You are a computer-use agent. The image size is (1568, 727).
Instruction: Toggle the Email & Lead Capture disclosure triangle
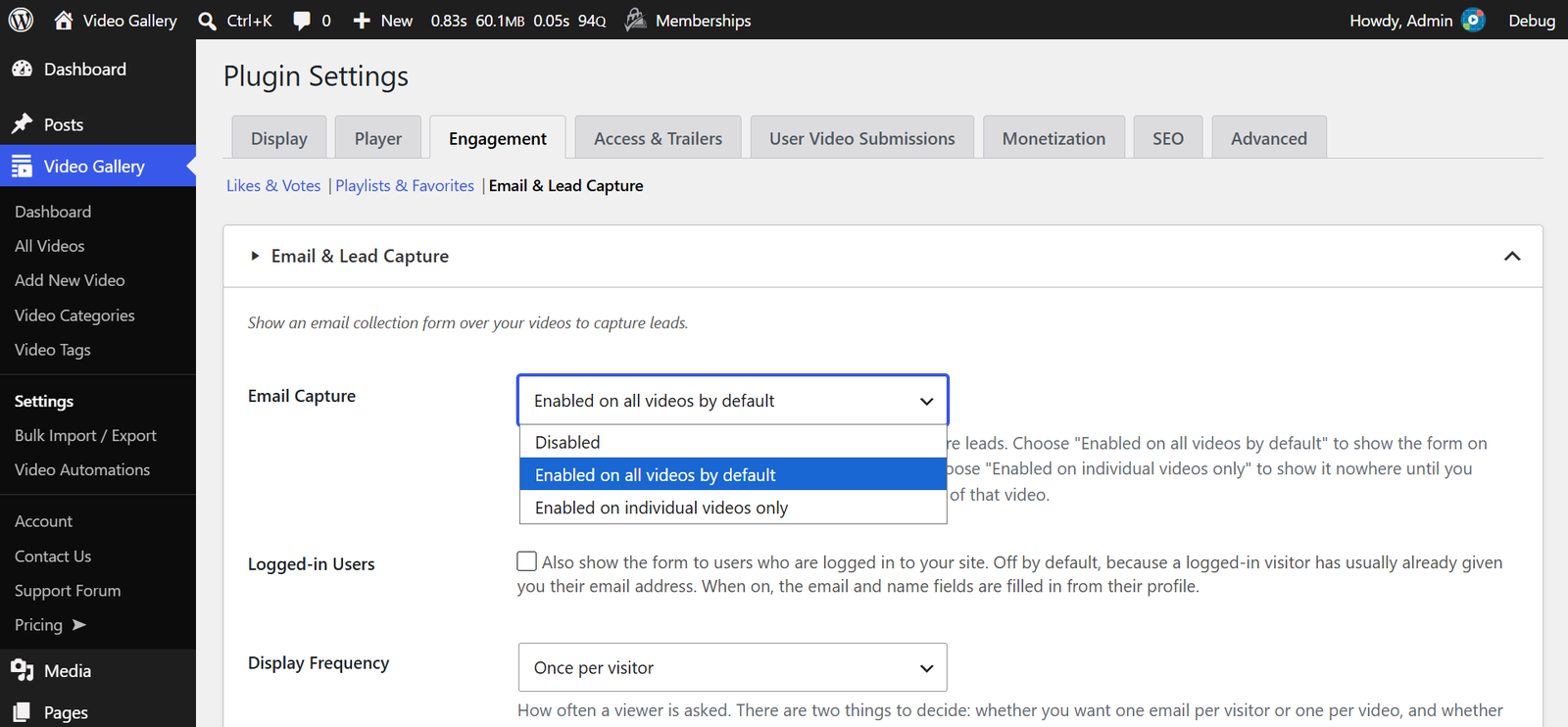pos(255,256)
